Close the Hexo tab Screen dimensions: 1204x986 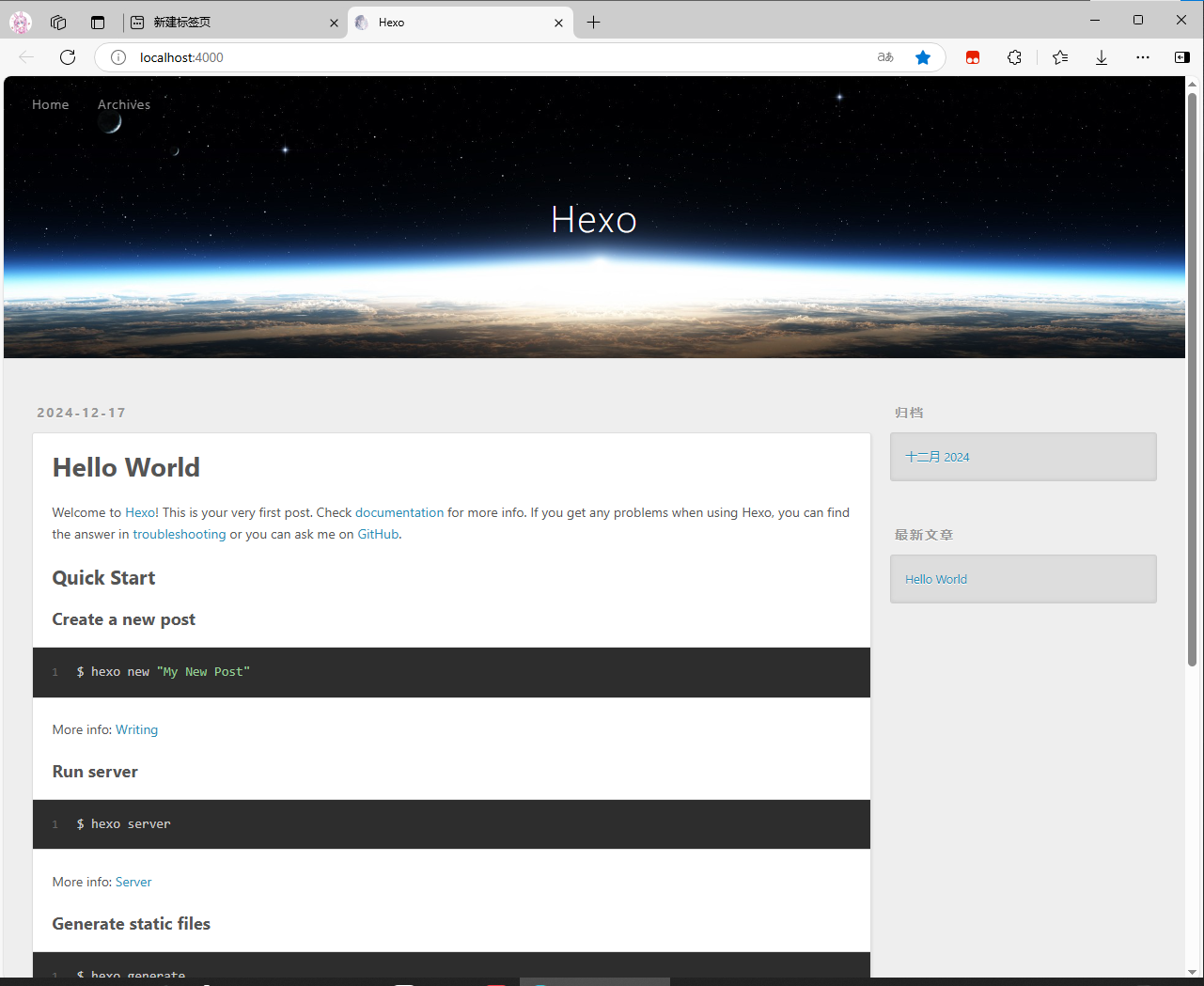coord(558,23)
